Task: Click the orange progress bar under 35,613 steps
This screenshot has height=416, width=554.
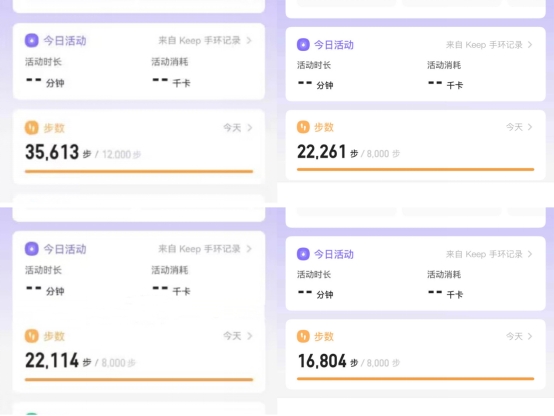Action: tap(139, 171)
